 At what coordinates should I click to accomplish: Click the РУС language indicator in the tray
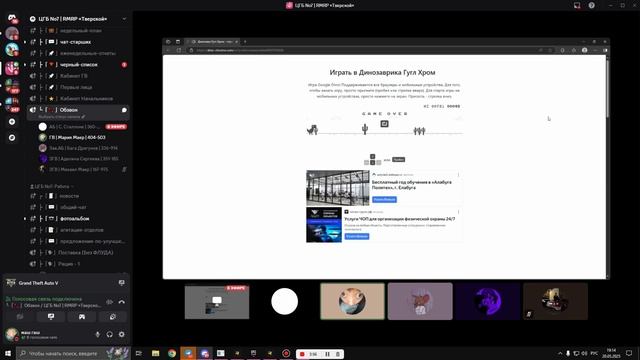[594, 353]
